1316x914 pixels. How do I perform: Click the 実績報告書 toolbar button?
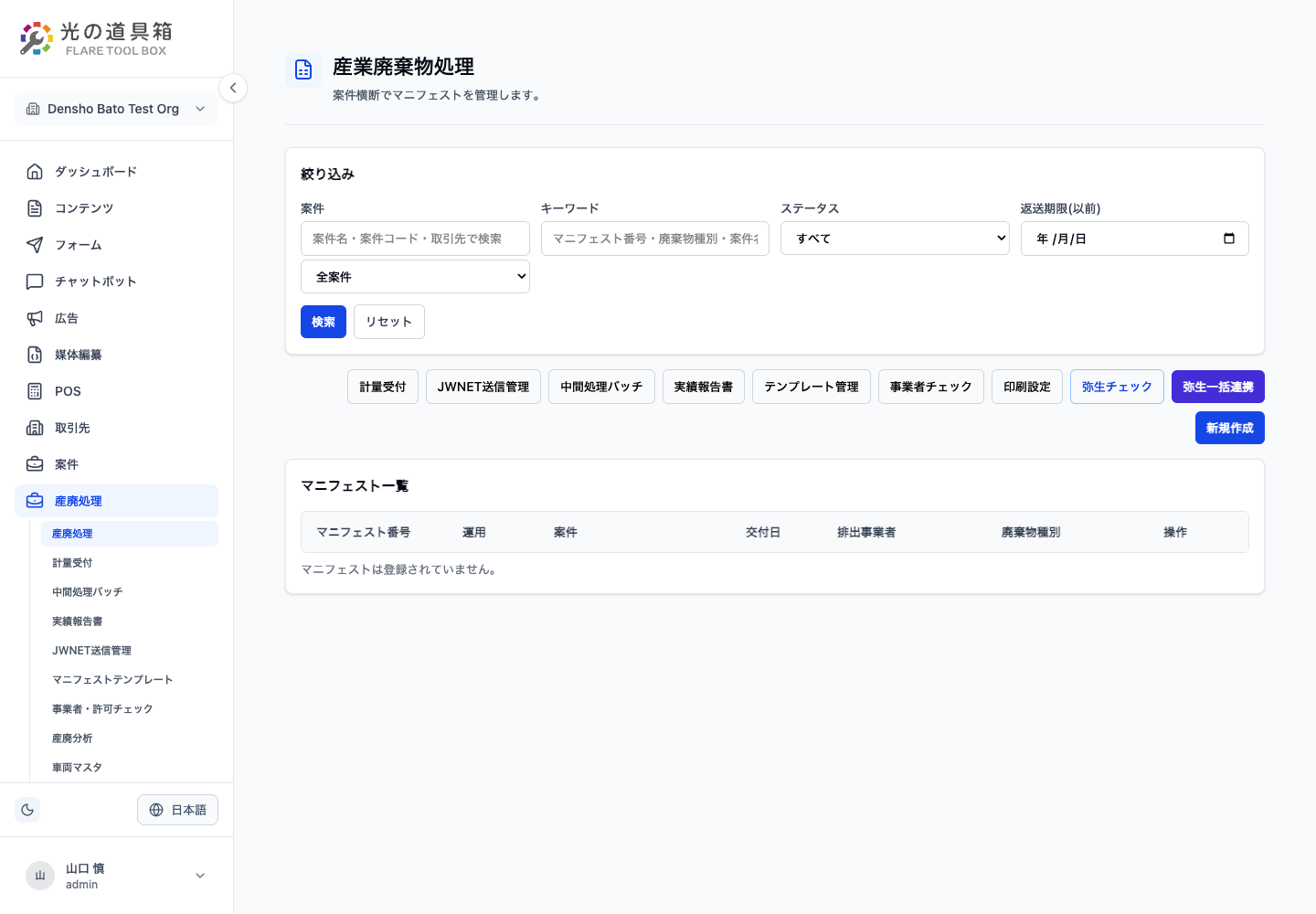[704, 387]
